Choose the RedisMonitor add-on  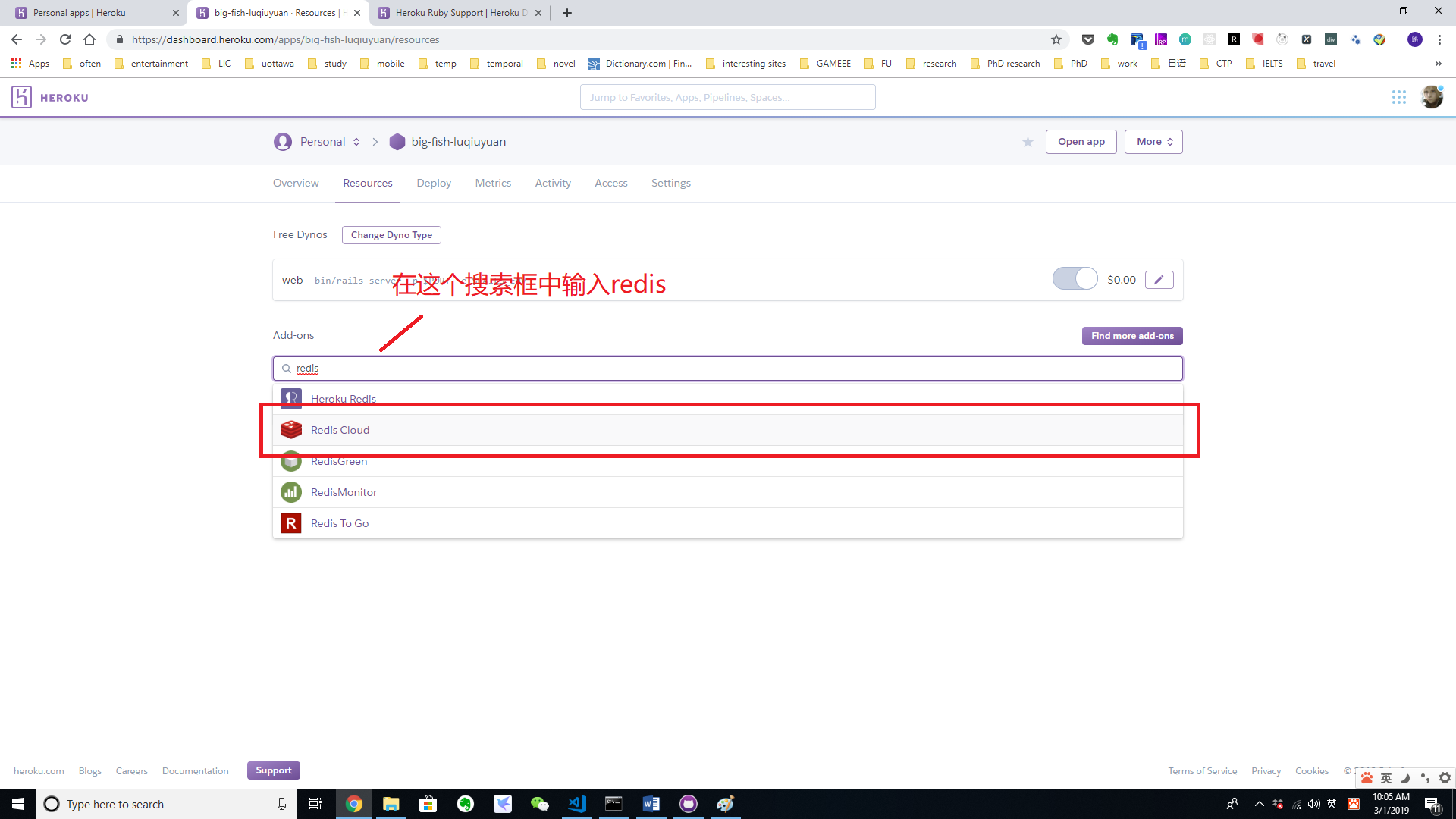tap(344, 492)
